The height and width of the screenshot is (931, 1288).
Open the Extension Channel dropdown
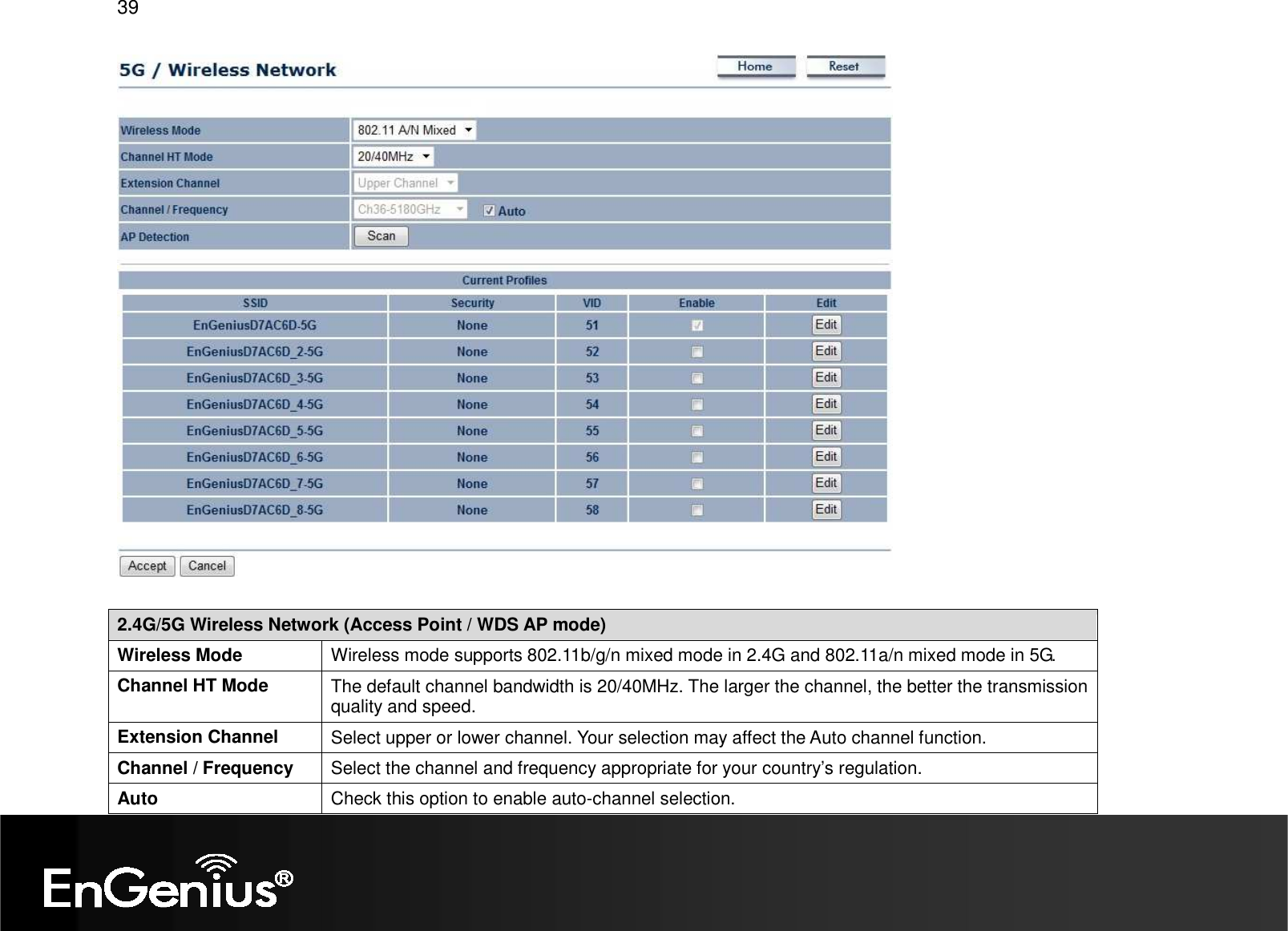tap(405, 183)
